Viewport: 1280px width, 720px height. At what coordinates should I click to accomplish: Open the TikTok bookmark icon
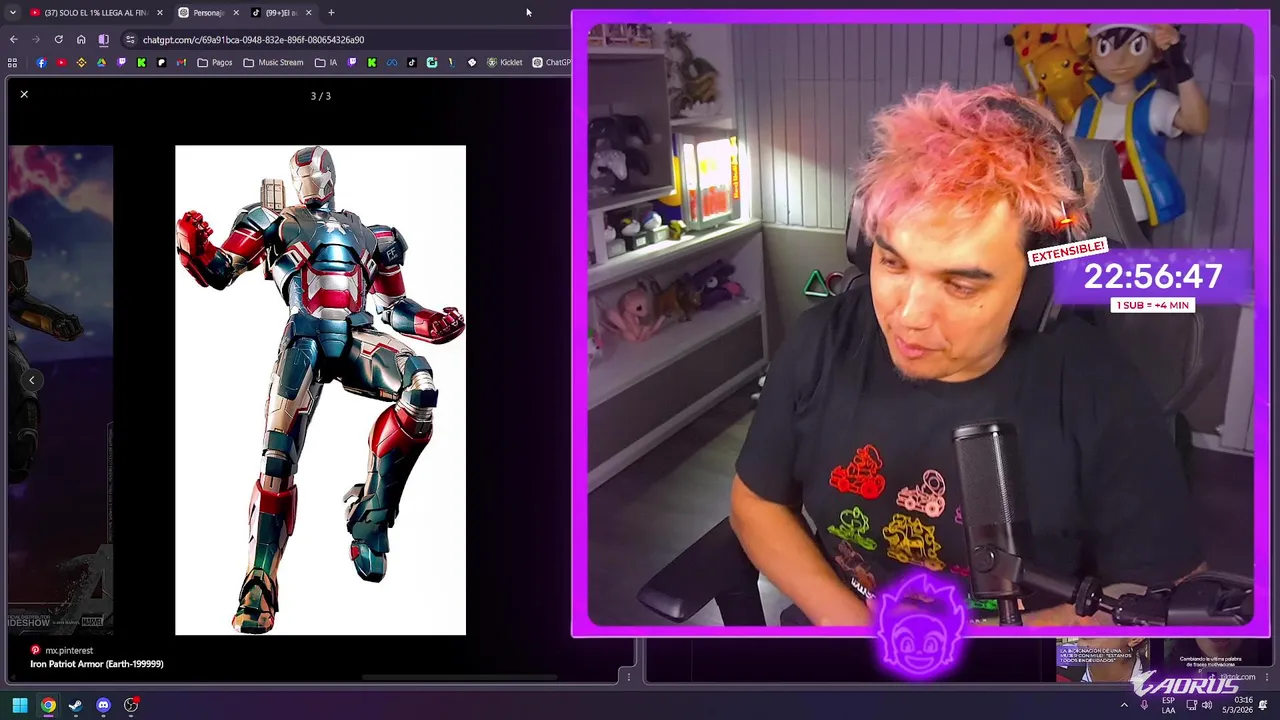411,62
